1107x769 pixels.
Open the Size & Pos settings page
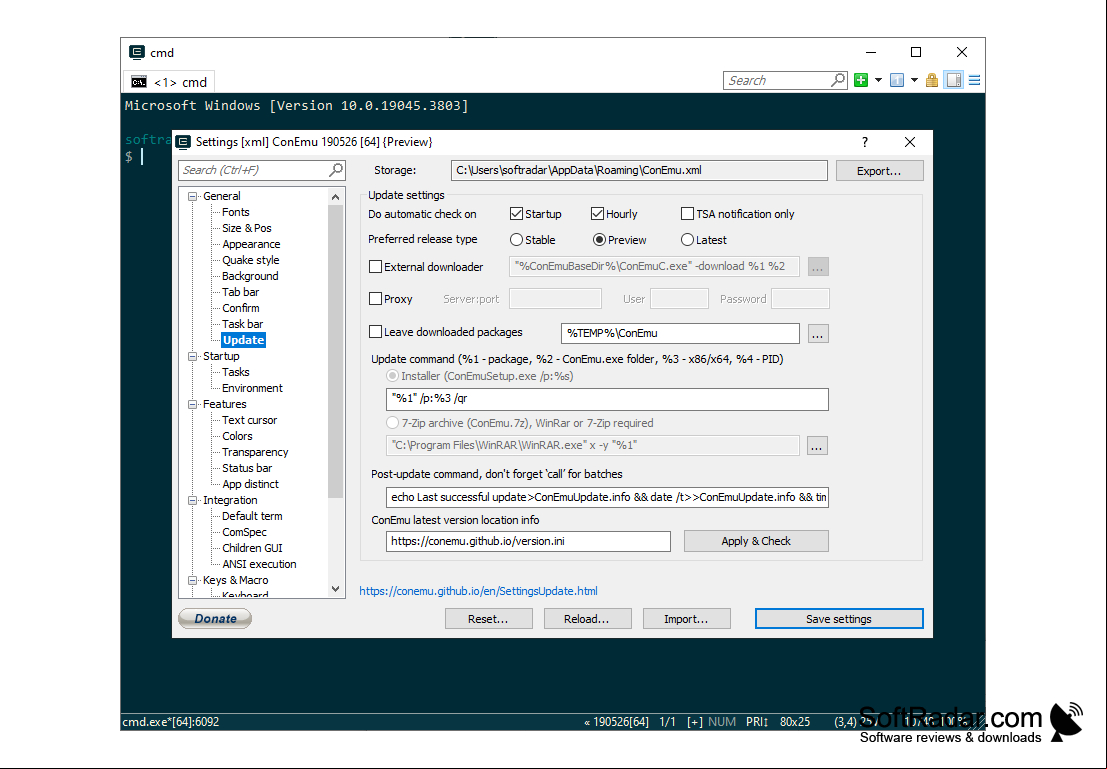pos(246,228)
